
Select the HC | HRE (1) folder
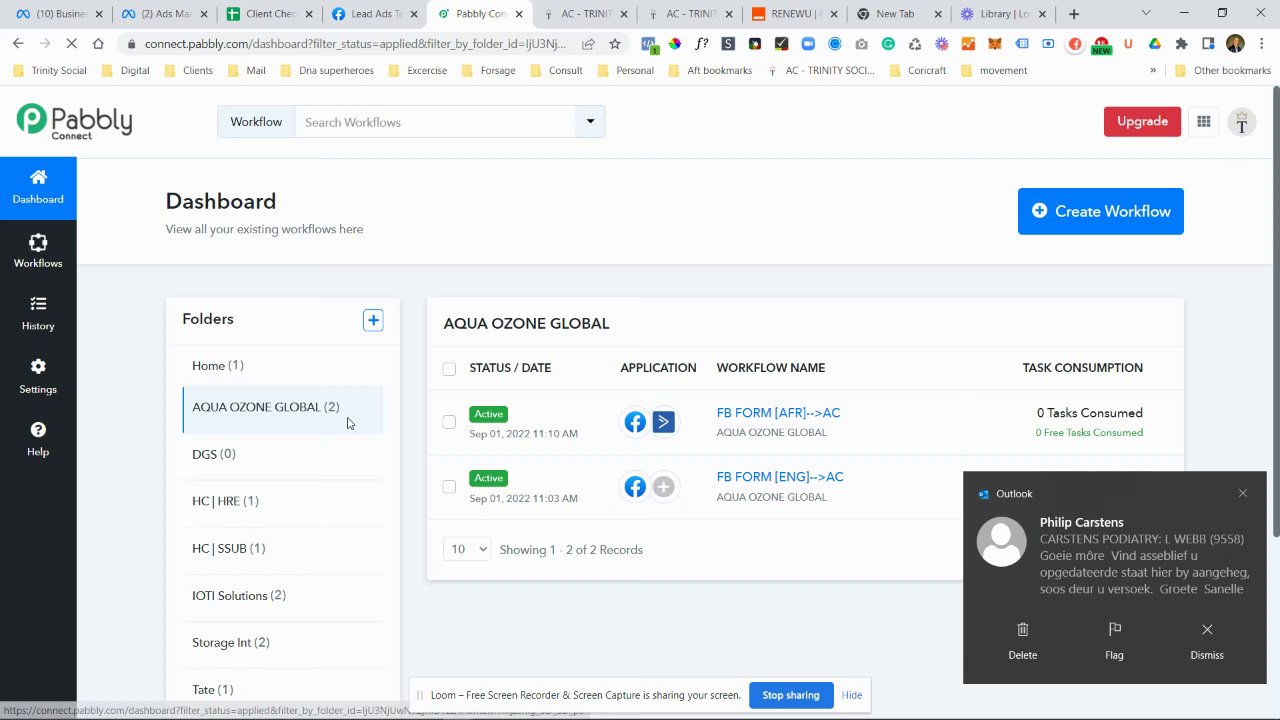pyautogui.click(x=283, y=501)
